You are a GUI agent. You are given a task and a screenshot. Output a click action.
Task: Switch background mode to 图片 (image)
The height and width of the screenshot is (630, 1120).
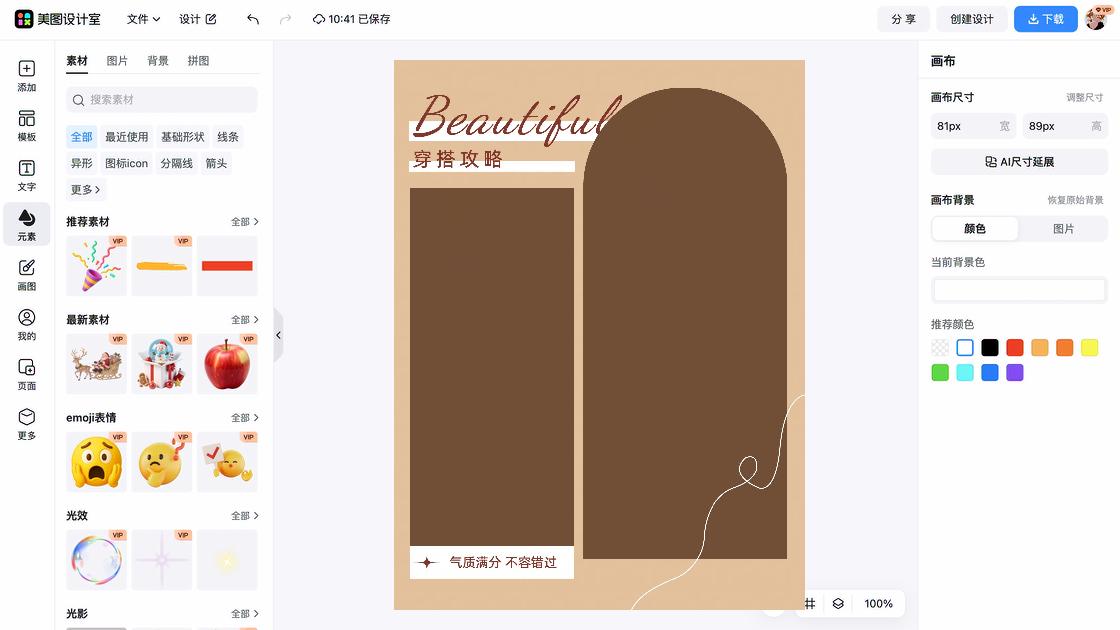[1064, 229]
